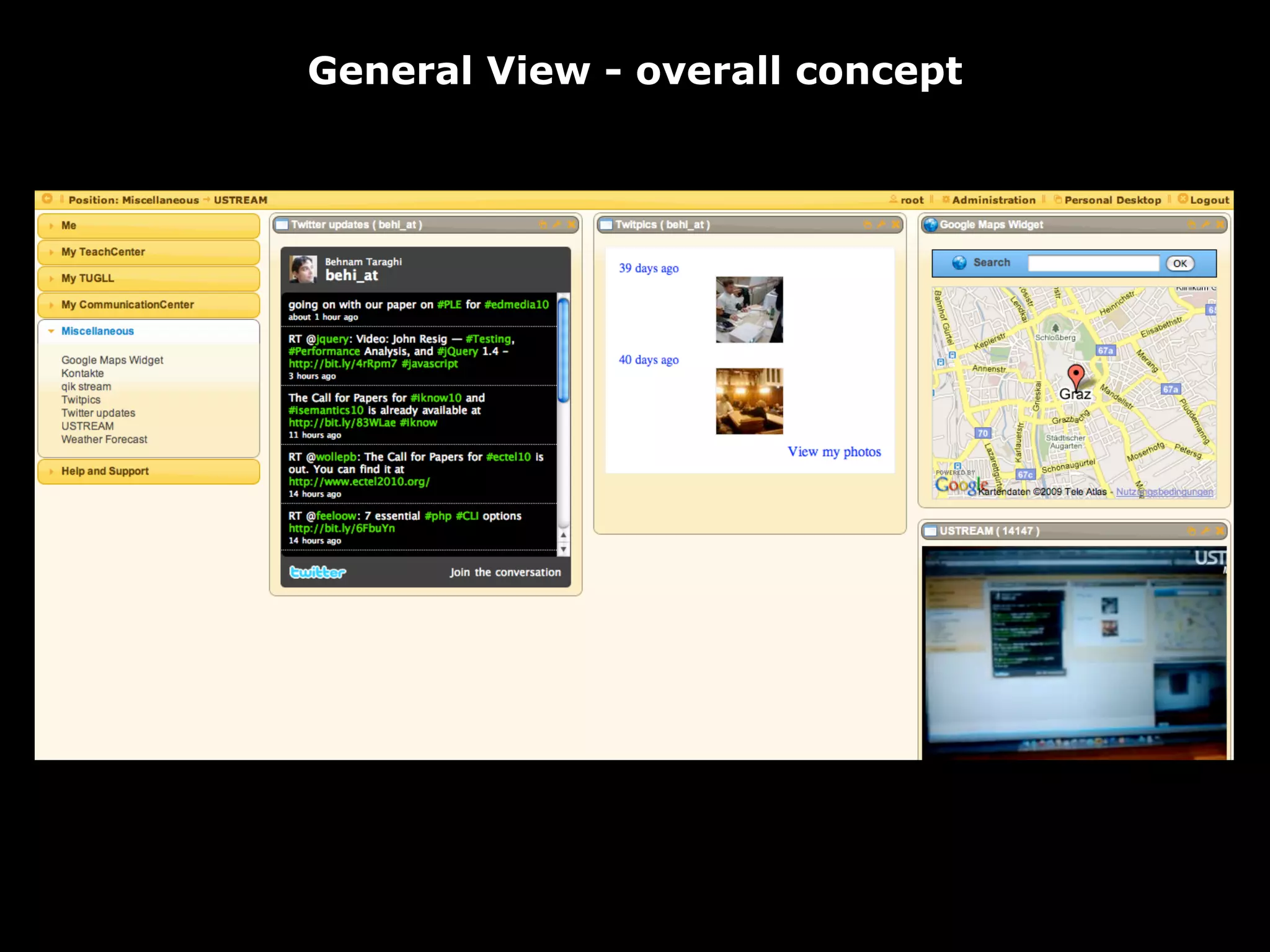Click the Twitter logo in the widget footer
1270x952 pixels.
click(x=317, y=572)
